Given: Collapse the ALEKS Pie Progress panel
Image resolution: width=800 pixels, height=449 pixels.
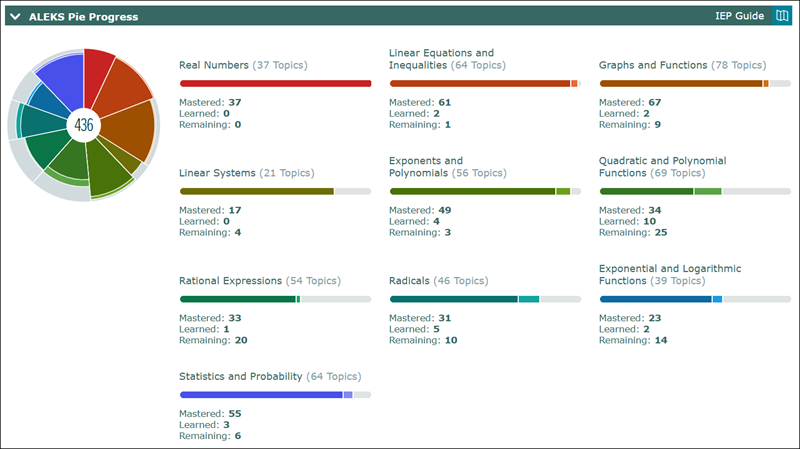Looking at the screenshot, I should click(15, 17).
